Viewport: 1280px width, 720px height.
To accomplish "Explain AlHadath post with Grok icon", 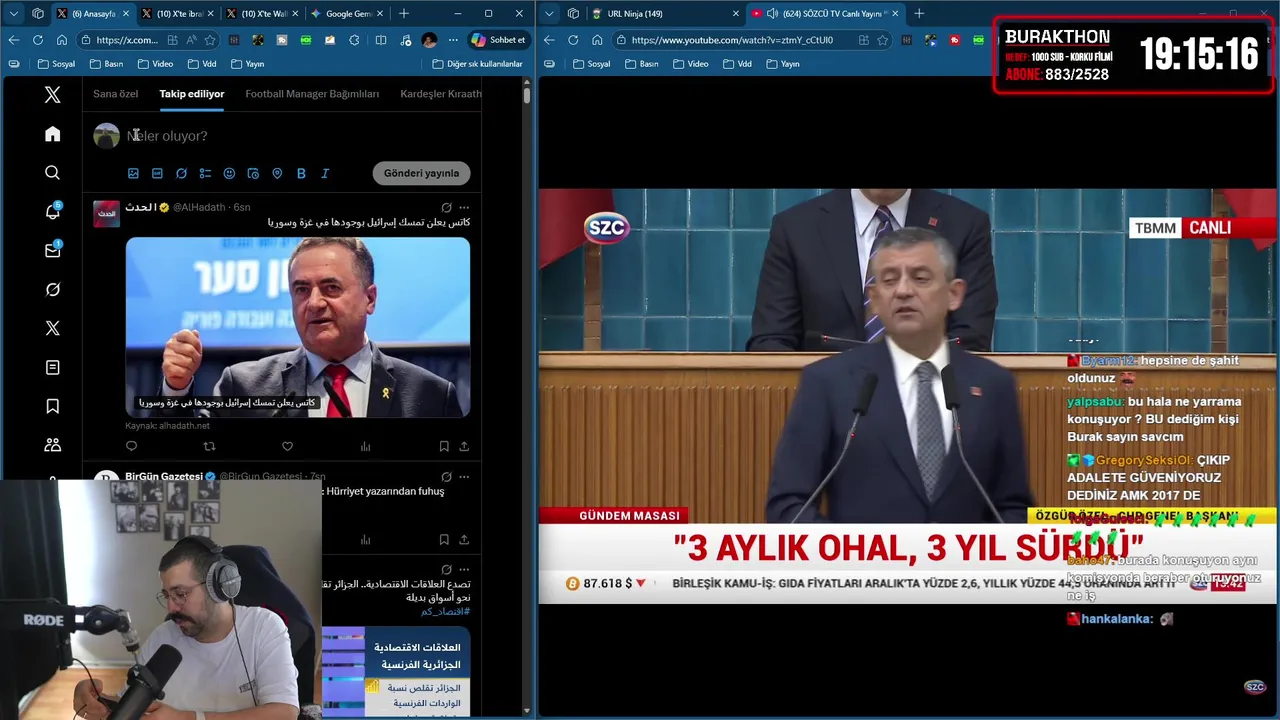I will point(446,207).
